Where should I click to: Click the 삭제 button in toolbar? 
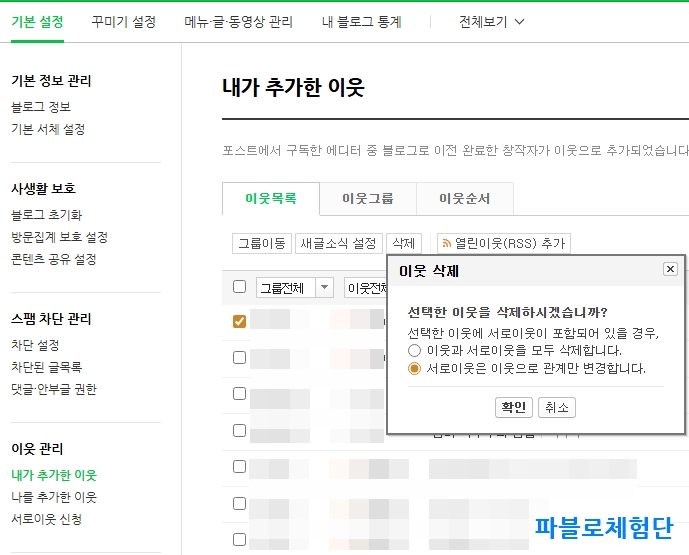404,243
